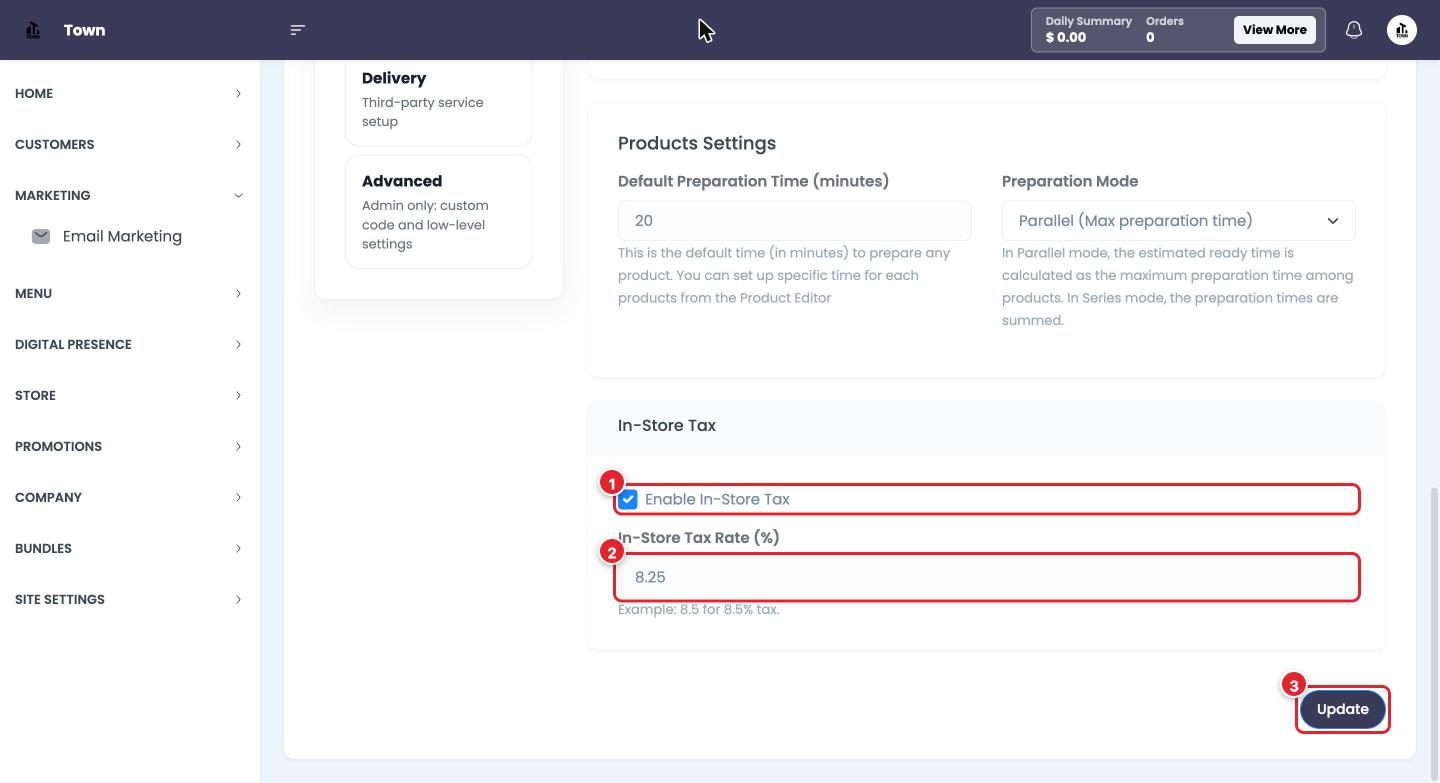
Task: Open the notifications bell
Action: pos(1354,30)
